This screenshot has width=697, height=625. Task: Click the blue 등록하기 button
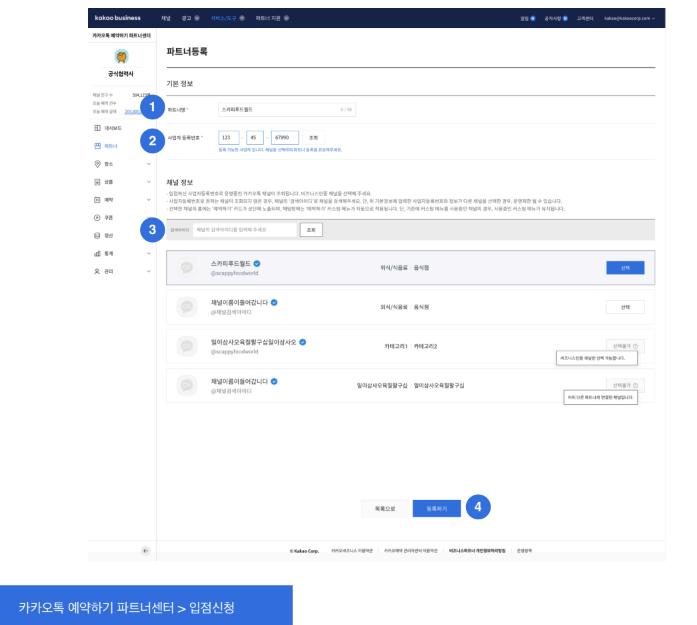point(436,508)
